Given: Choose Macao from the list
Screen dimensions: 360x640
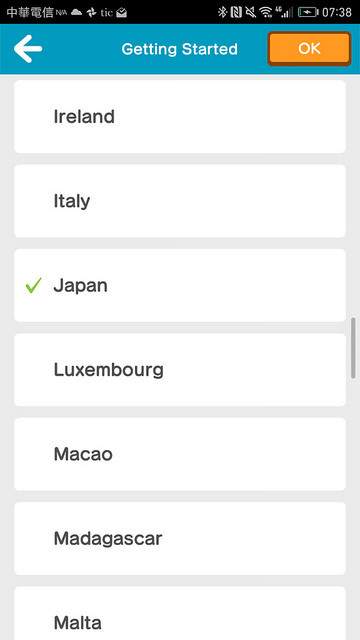Looking at the screenshot, I should (x=180, y=454).
